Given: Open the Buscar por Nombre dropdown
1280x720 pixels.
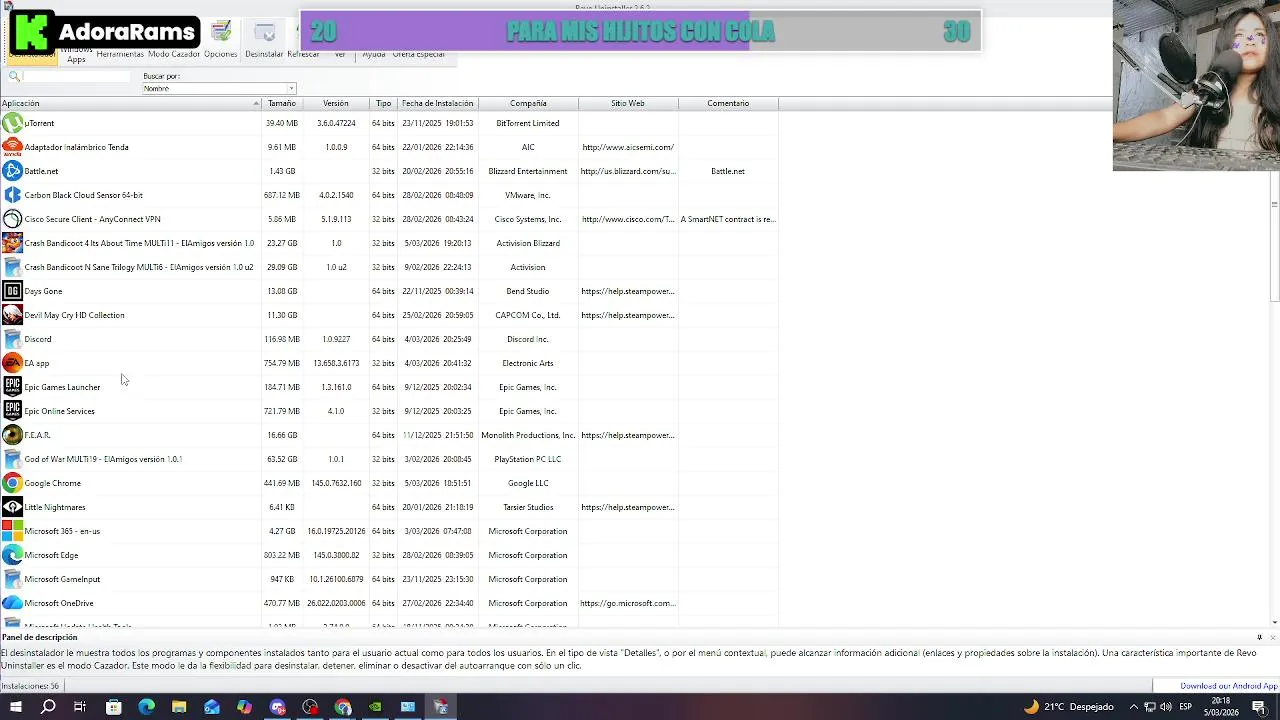Looking at the screenshot, I should 219,88.
